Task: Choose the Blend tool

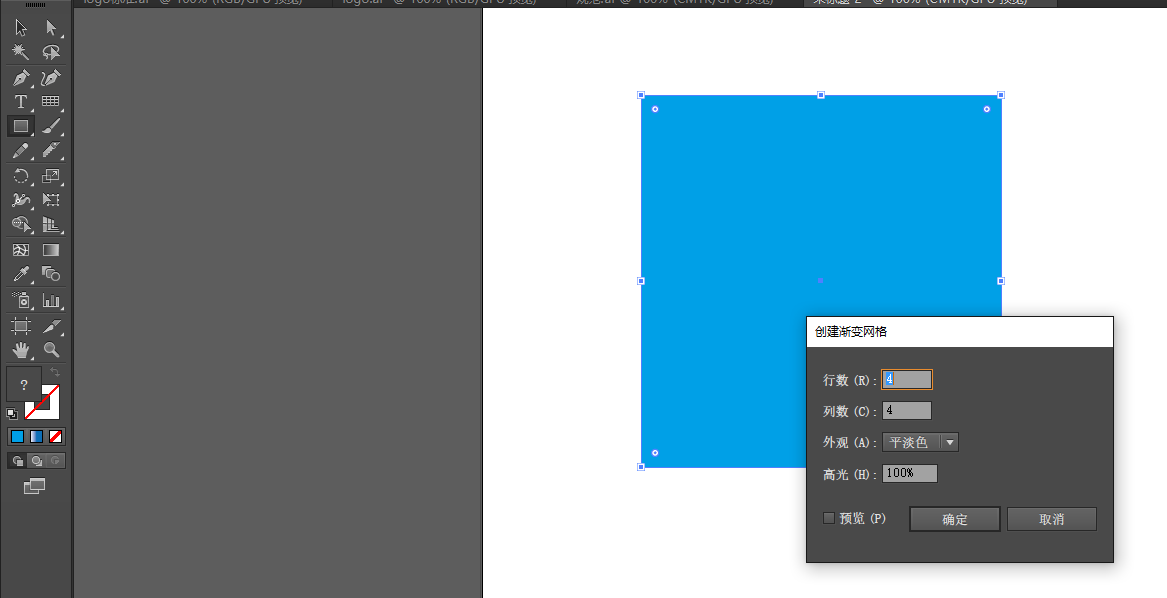Action: [51, 275]
